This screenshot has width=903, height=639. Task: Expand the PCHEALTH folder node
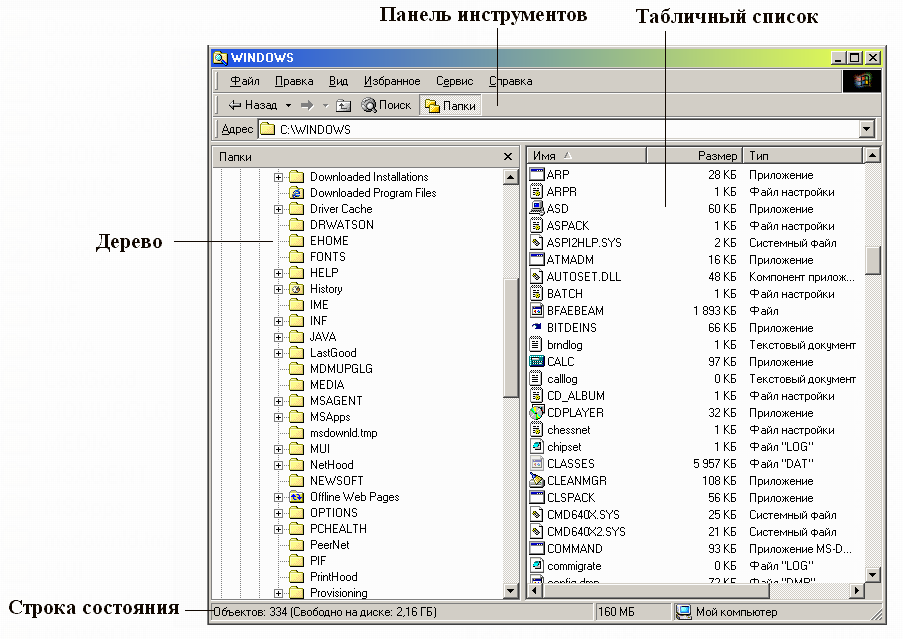[x=279, y=529]
